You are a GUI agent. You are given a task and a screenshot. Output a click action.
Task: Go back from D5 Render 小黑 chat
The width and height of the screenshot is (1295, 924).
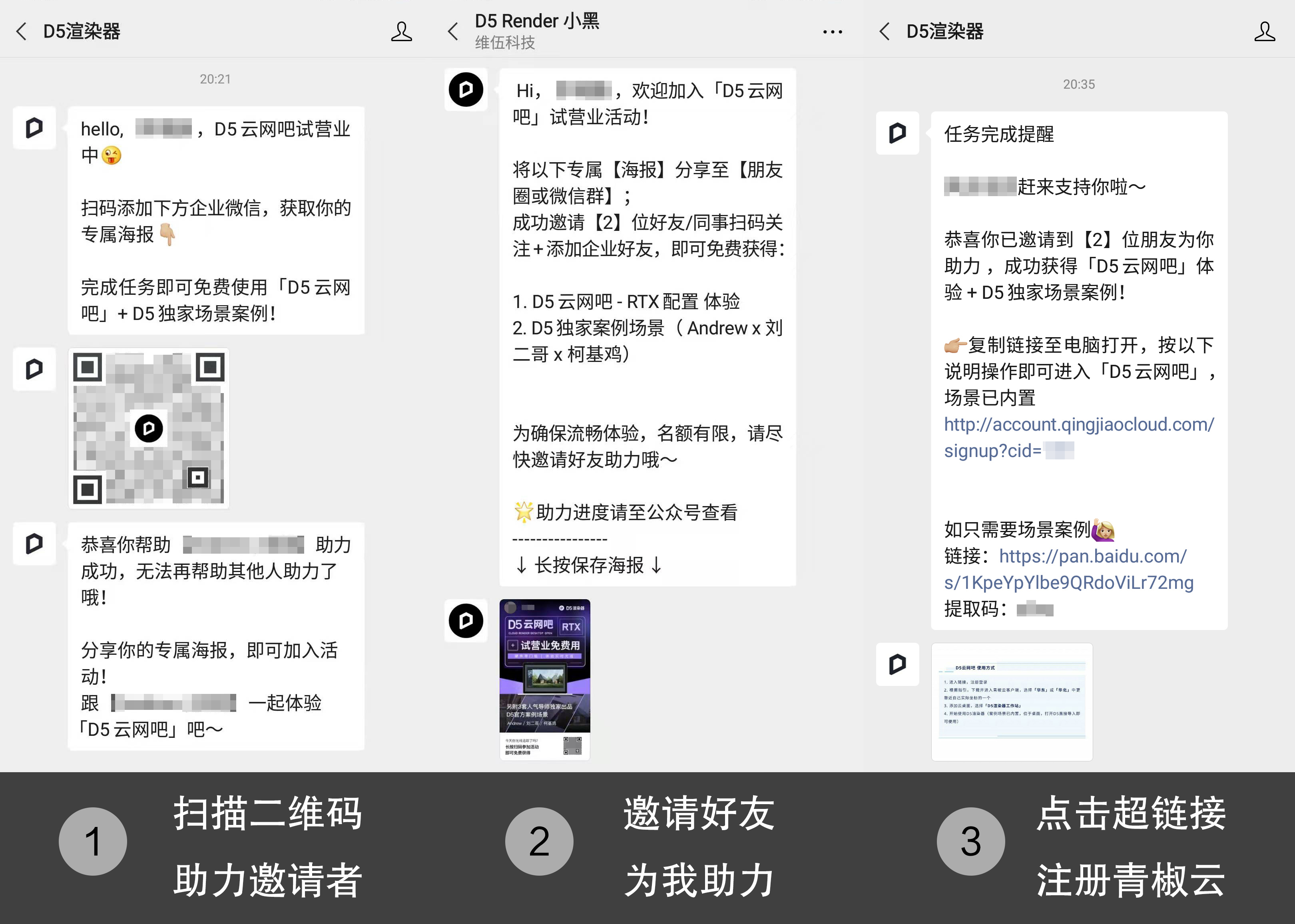click(453, 31)
